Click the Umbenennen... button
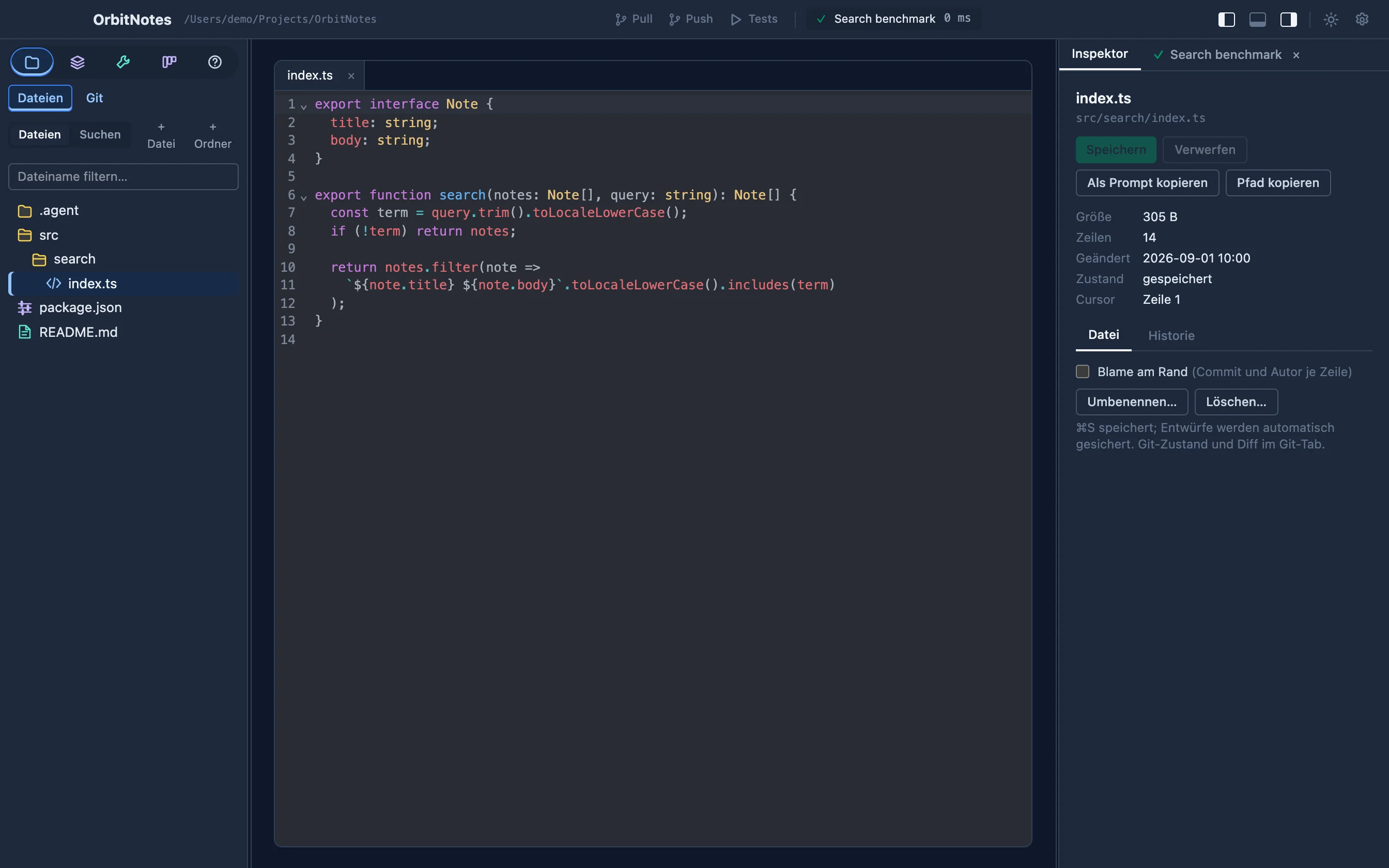Viewport: 1389px width, 868px height. (1131, 402)
